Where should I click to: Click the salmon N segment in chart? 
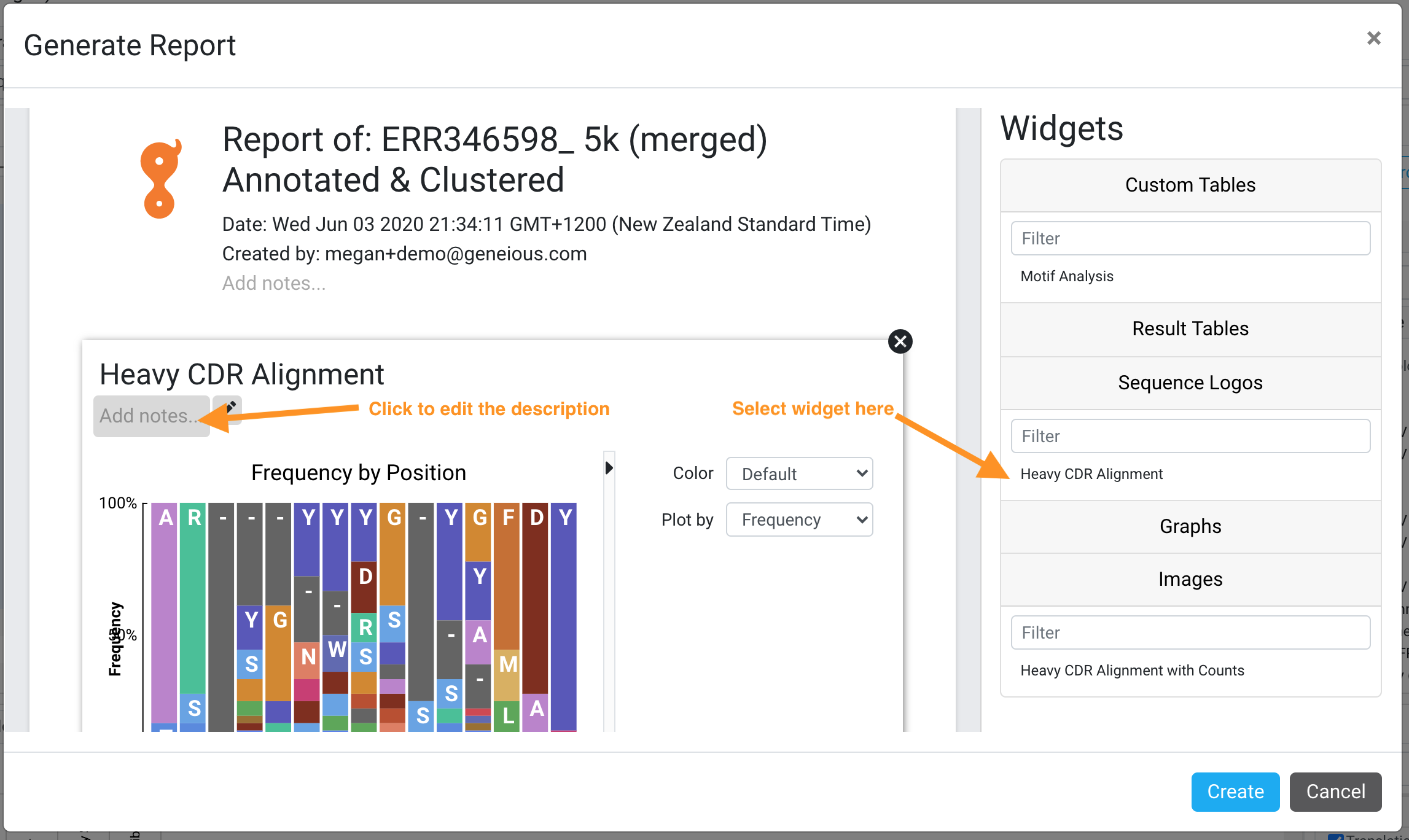[x=307, y=661]
